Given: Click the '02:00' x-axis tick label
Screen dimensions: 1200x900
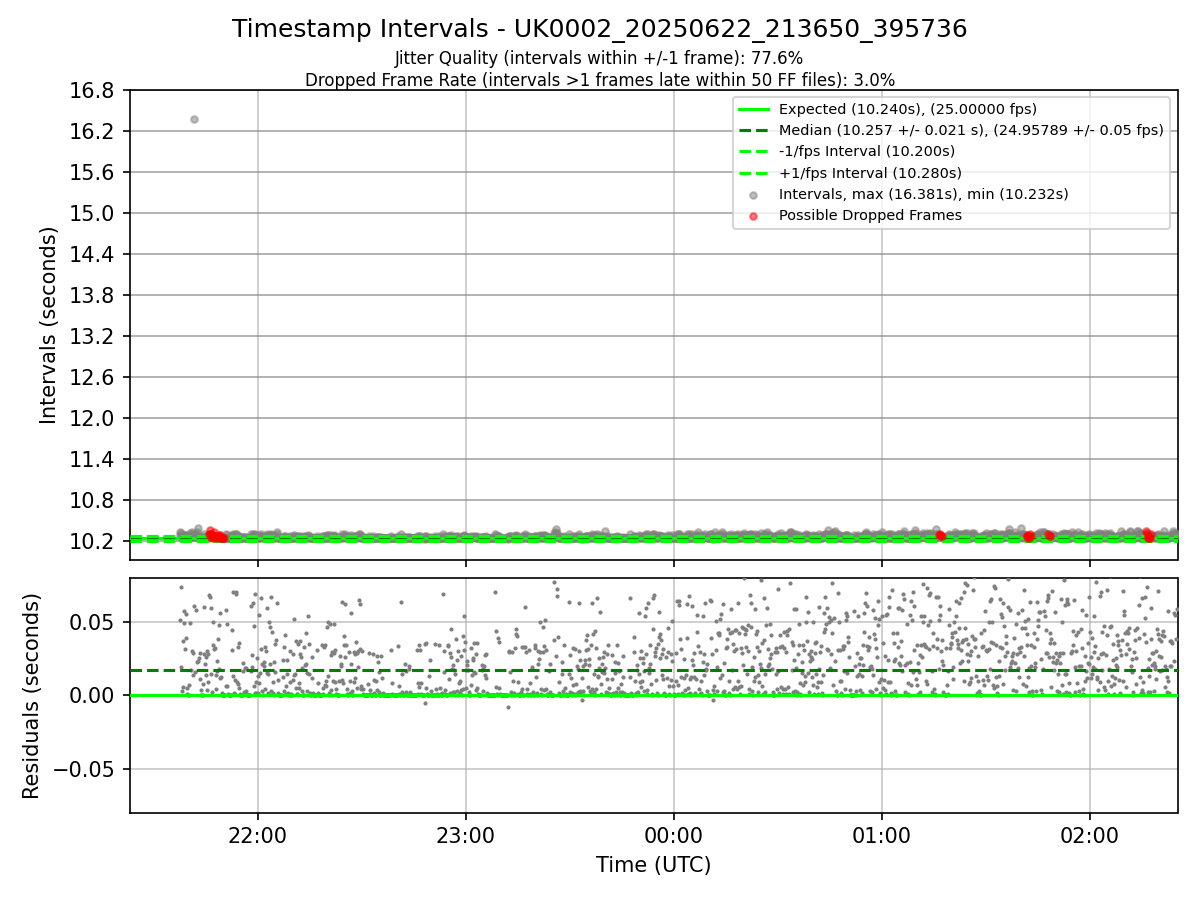Looking at the screenshot, I should click(1089, 834).
